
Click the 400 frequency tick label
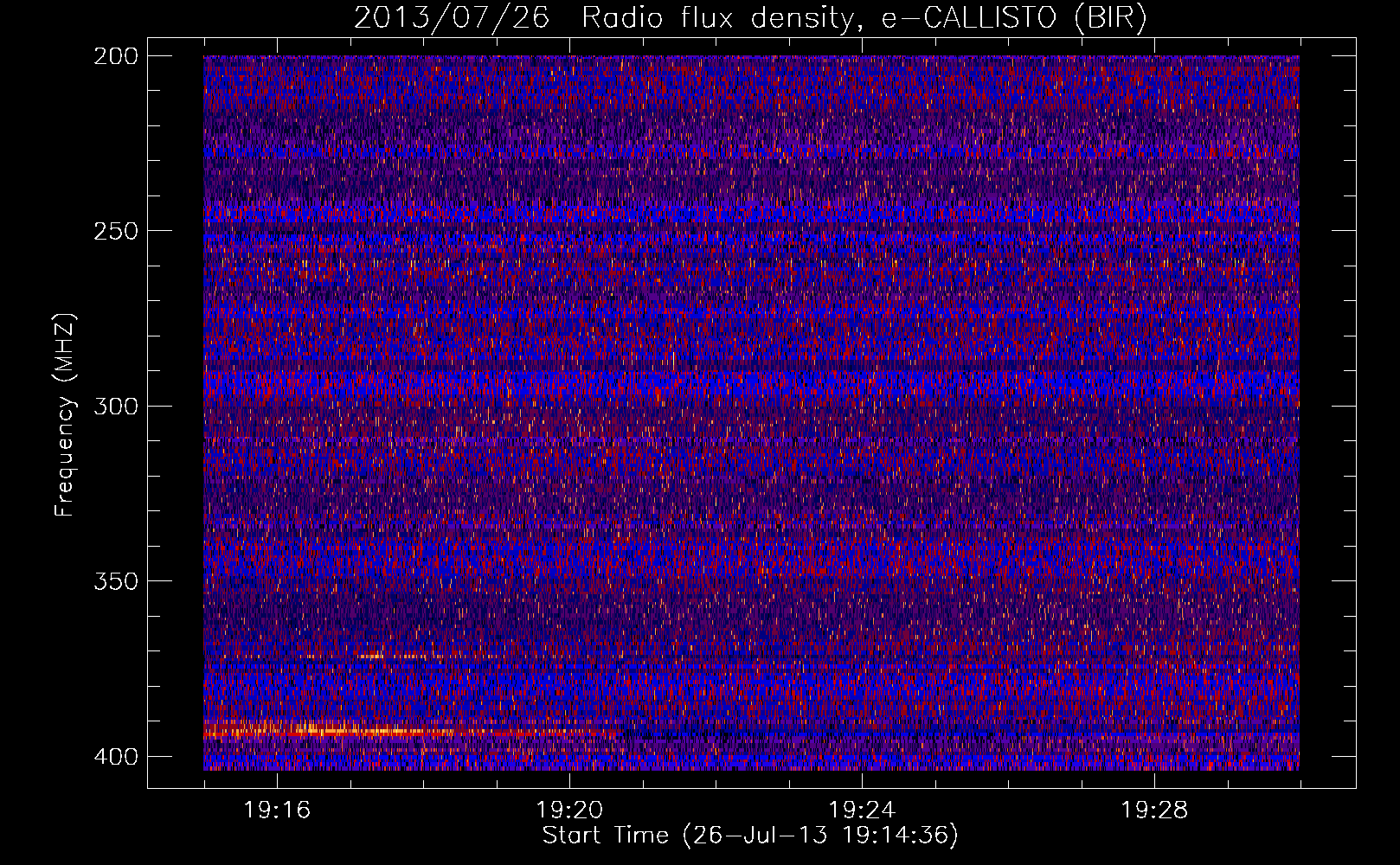tap(115, 756)
